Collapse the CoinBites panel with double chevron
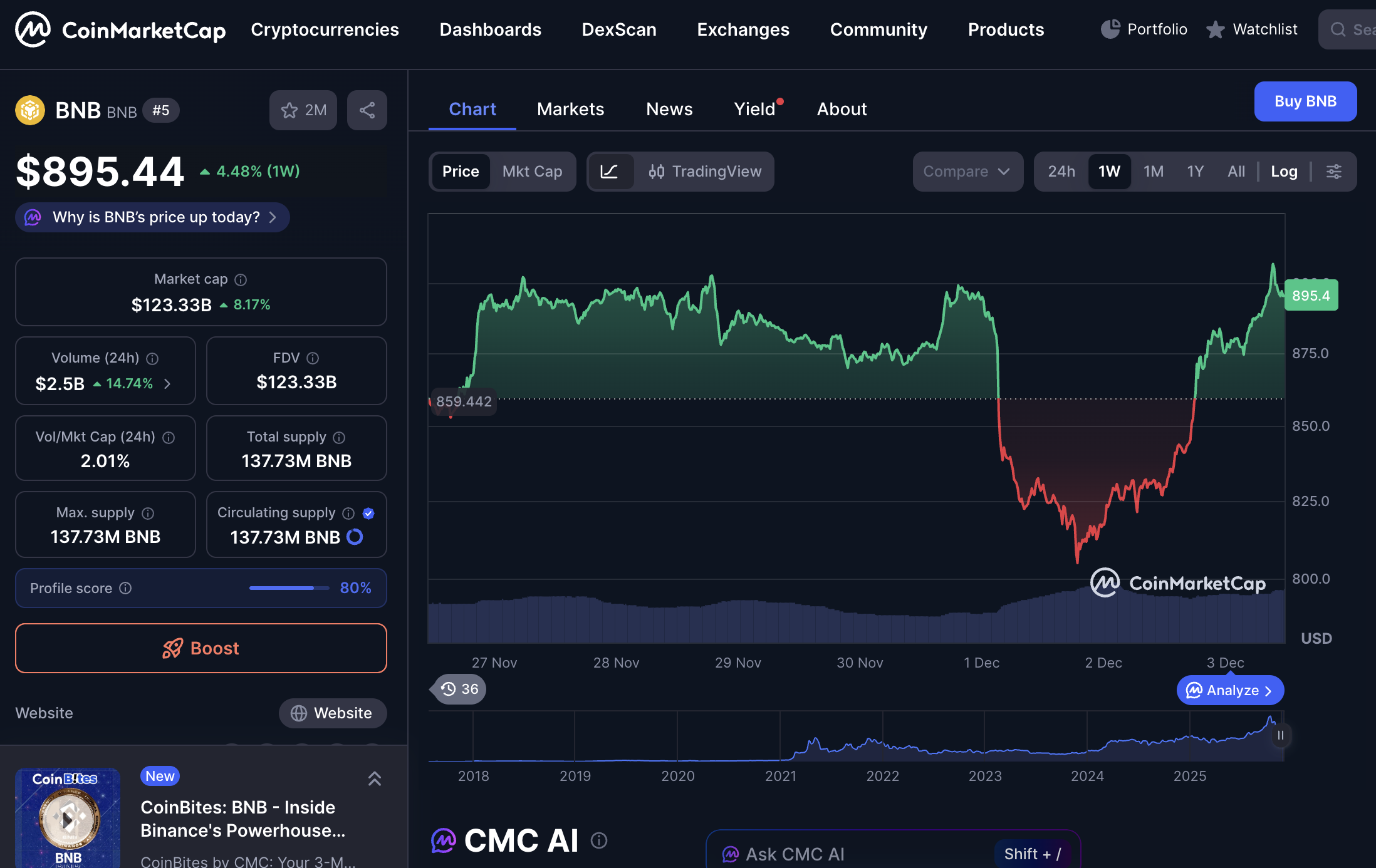1376x868 pixels. [x=374, y=778]
